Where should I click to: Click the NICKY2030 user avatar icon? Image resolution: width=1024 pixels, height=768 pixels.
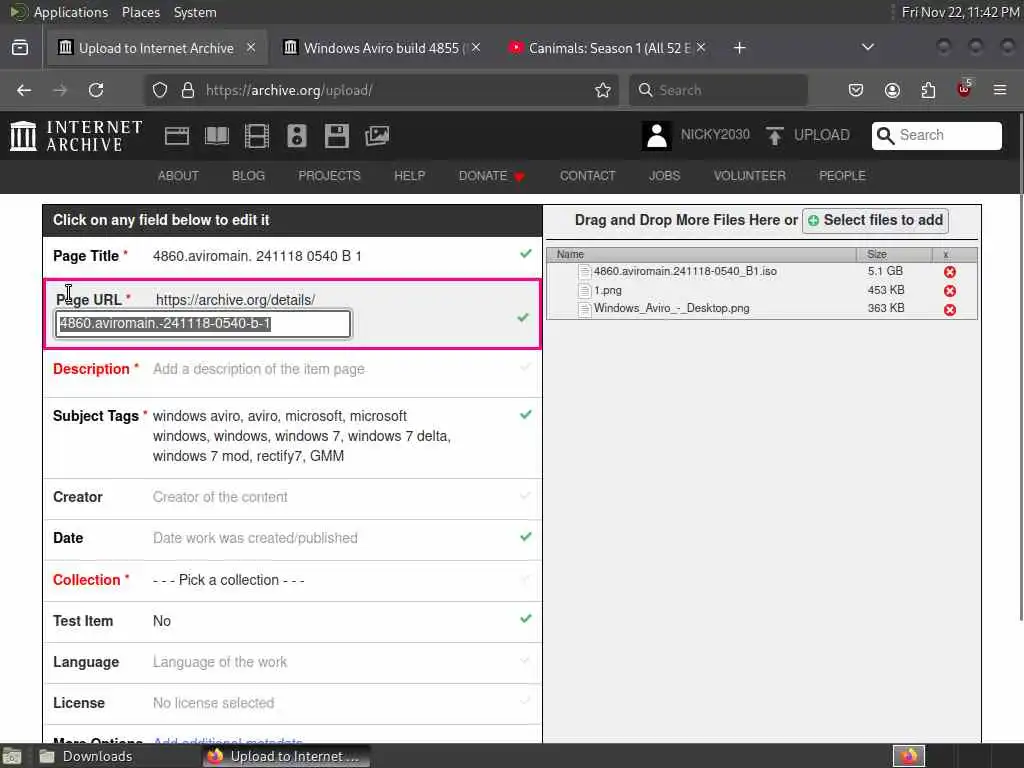pos(656,136)
